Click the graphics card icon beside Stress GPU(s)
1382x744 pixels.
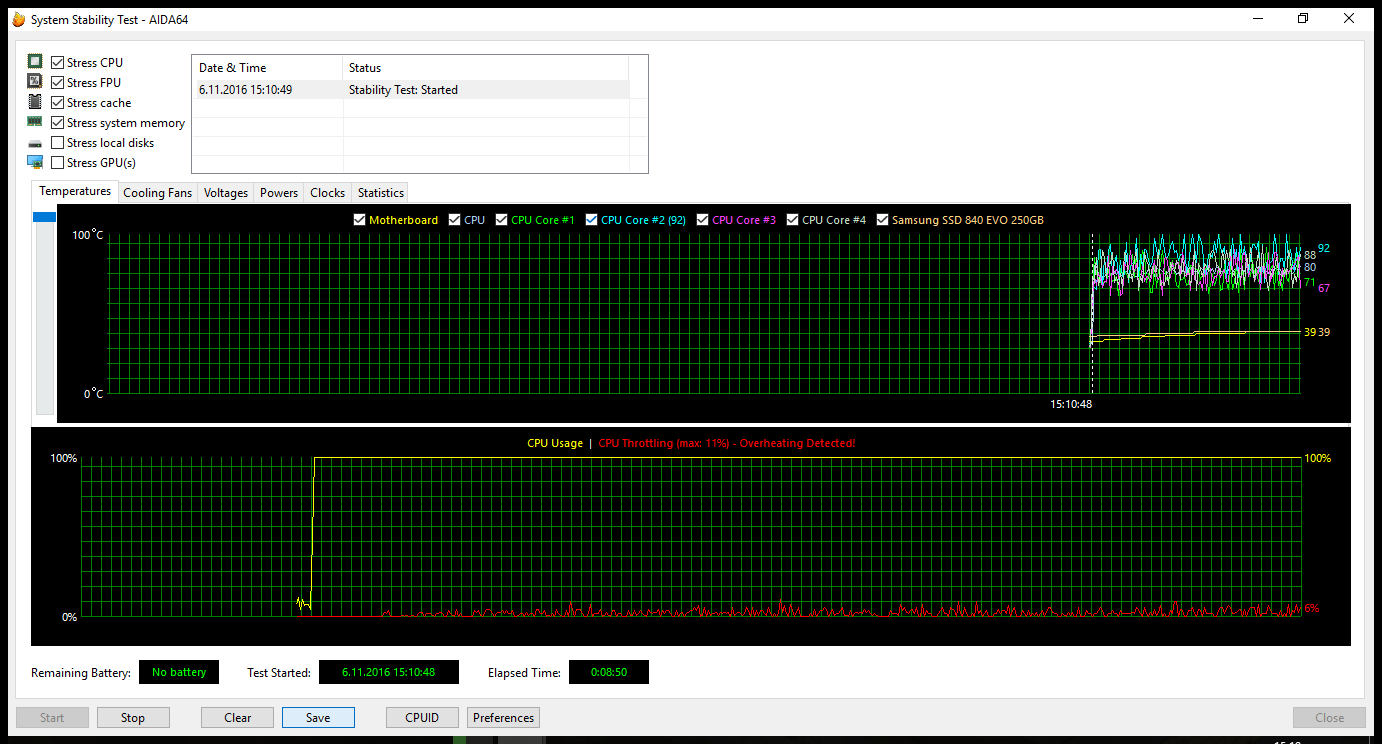click(x=34, y=162)
